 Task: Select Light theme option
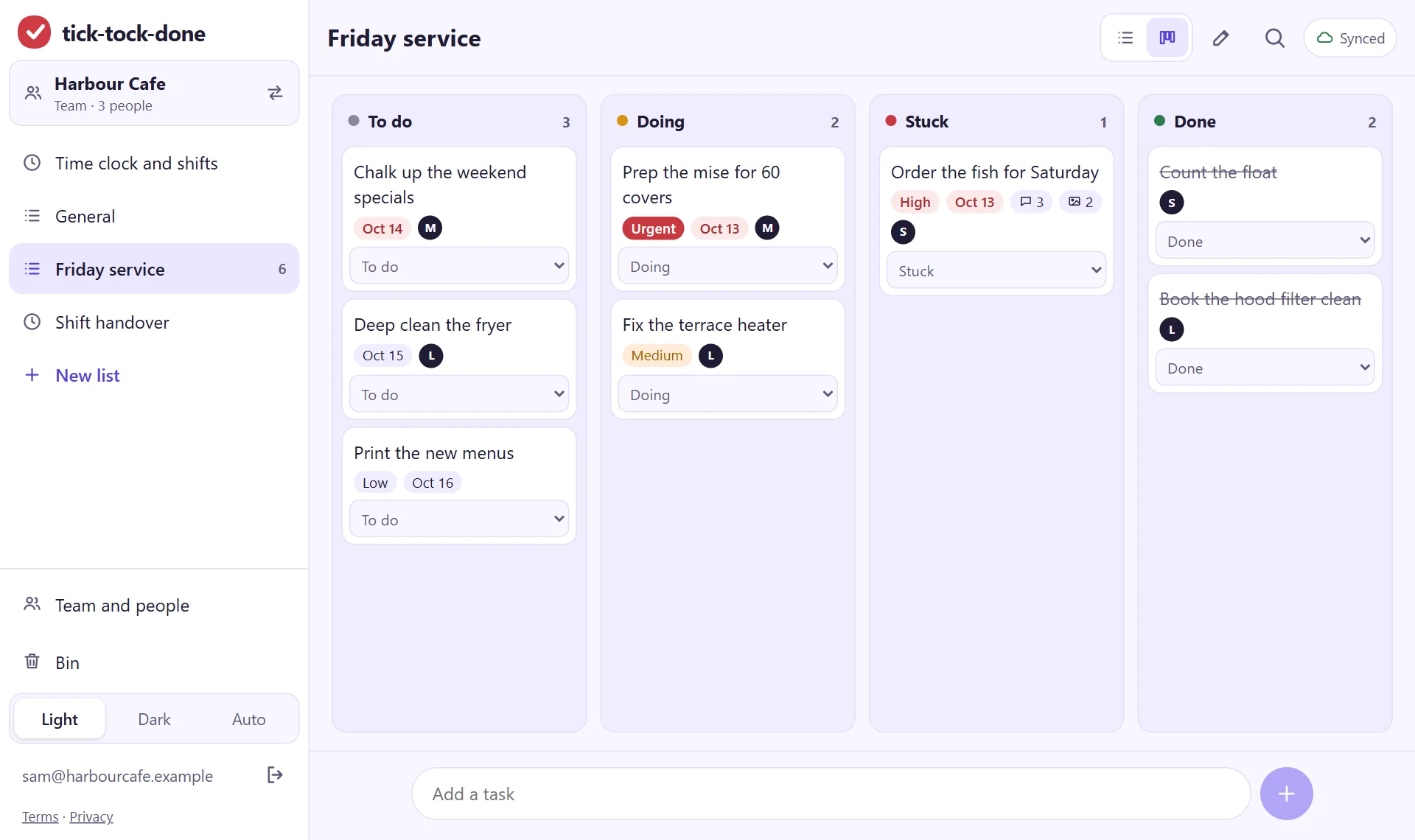pos(60,719)
